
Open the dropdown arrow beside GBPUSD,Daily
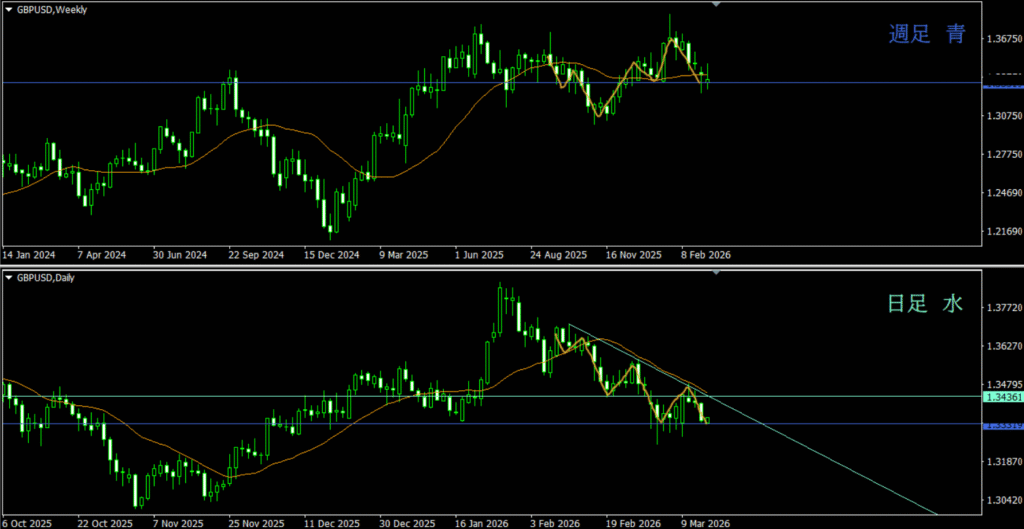pos(7,277)
